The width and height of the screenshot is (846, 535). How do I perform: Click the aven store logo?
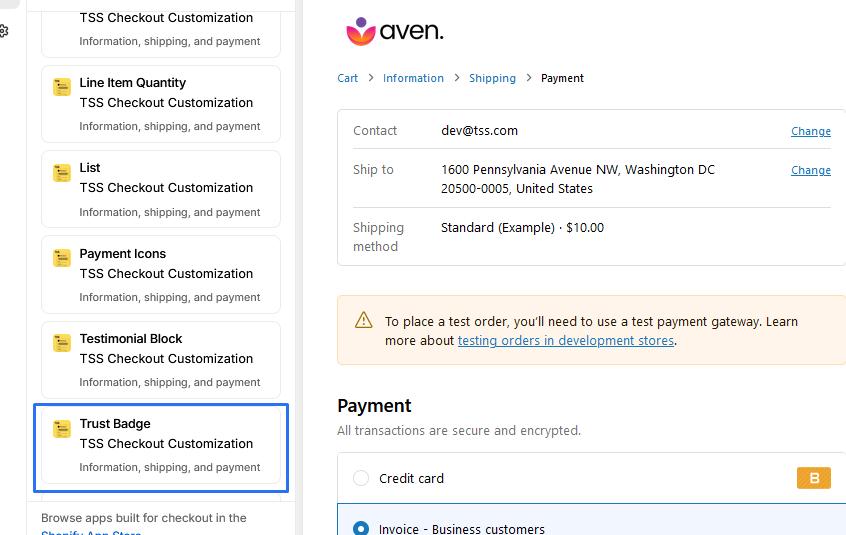394,32
